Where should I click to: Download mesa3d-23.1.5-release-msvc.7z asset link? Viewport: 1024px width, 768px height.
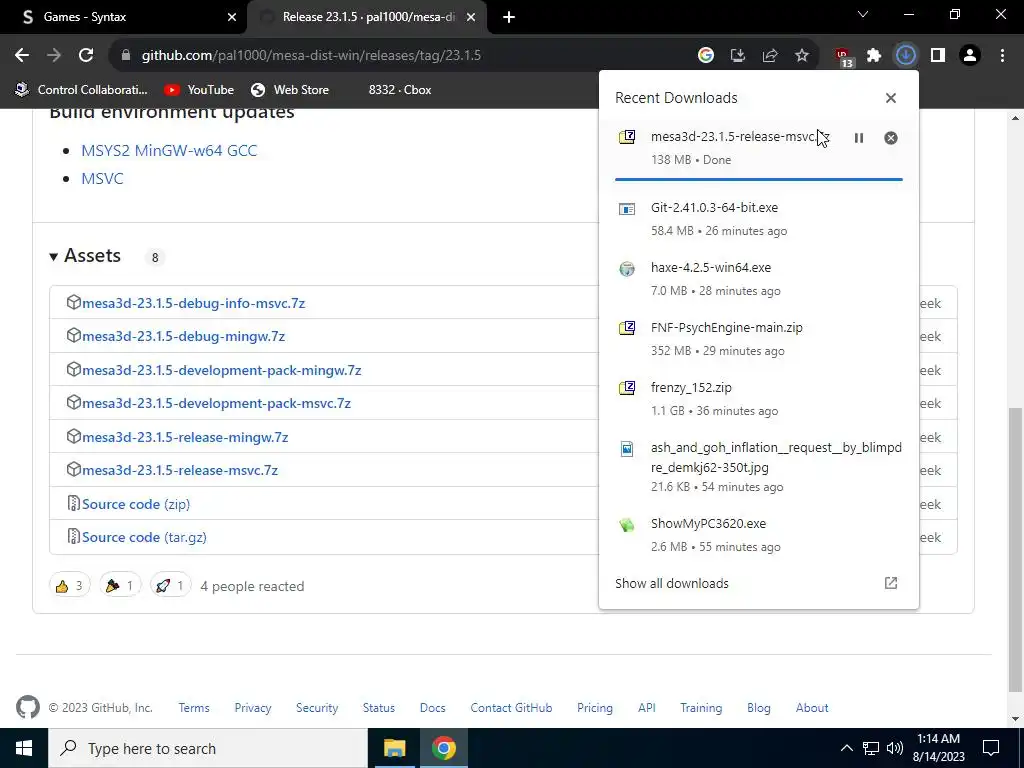180,470
